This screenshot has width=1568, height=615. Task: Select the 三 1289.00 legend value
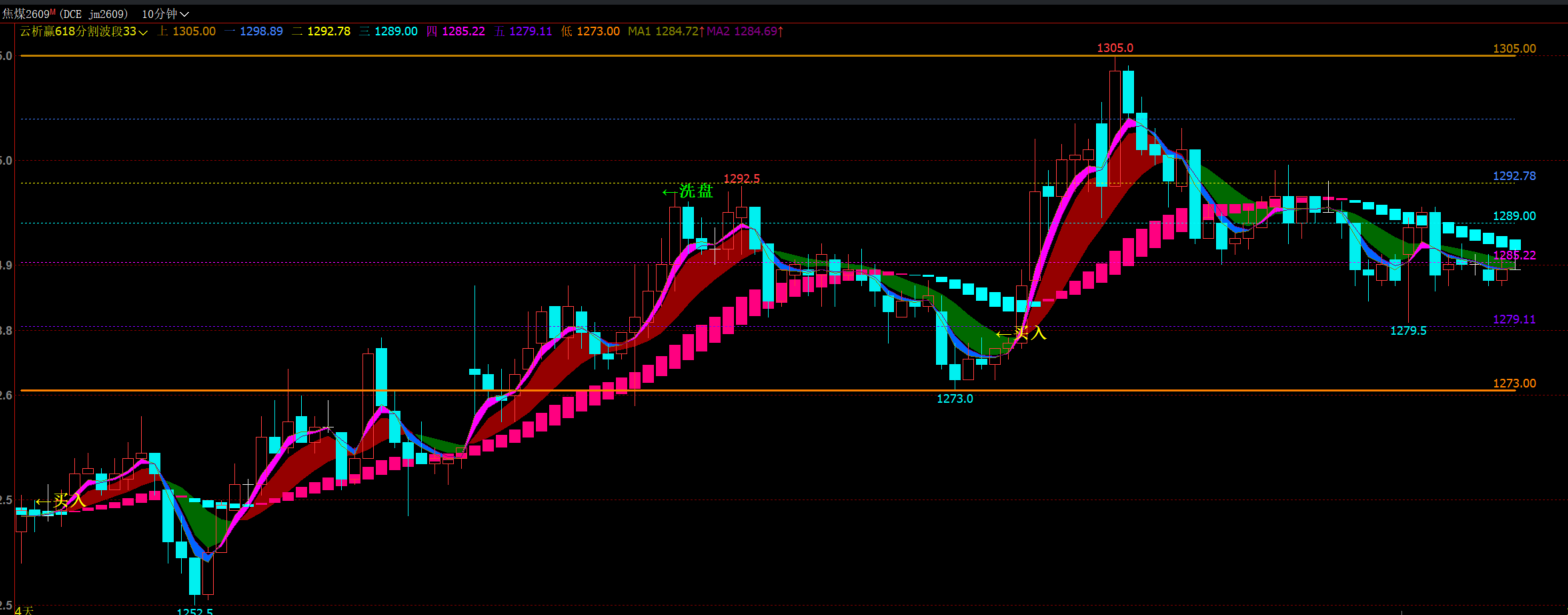[x=388, y=32]
